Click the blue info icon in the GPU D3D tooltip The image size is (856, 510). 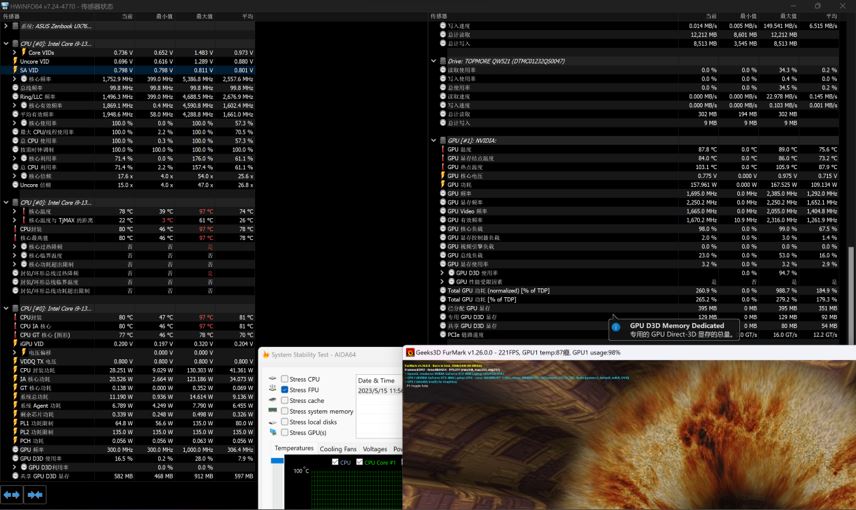click(x=616, y=327)
